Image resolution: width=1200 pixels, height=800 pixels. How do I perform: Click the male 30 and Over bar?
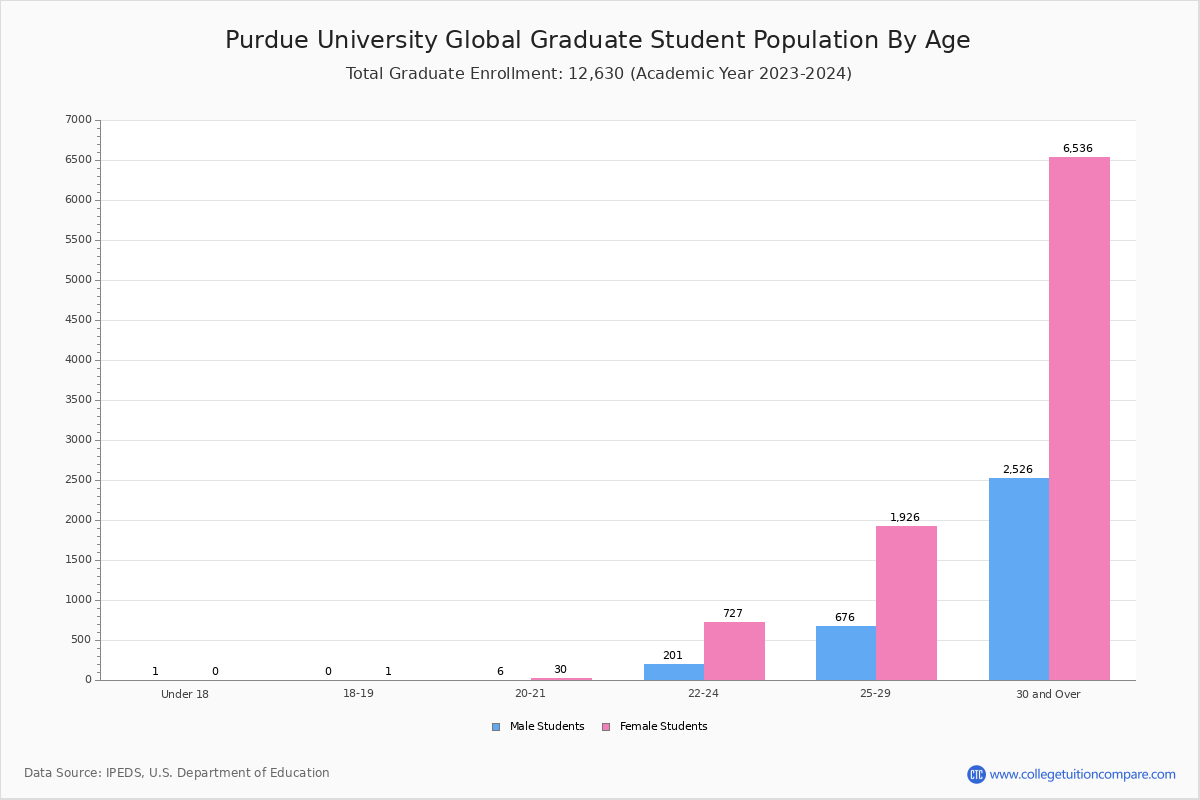[1018, 579]
